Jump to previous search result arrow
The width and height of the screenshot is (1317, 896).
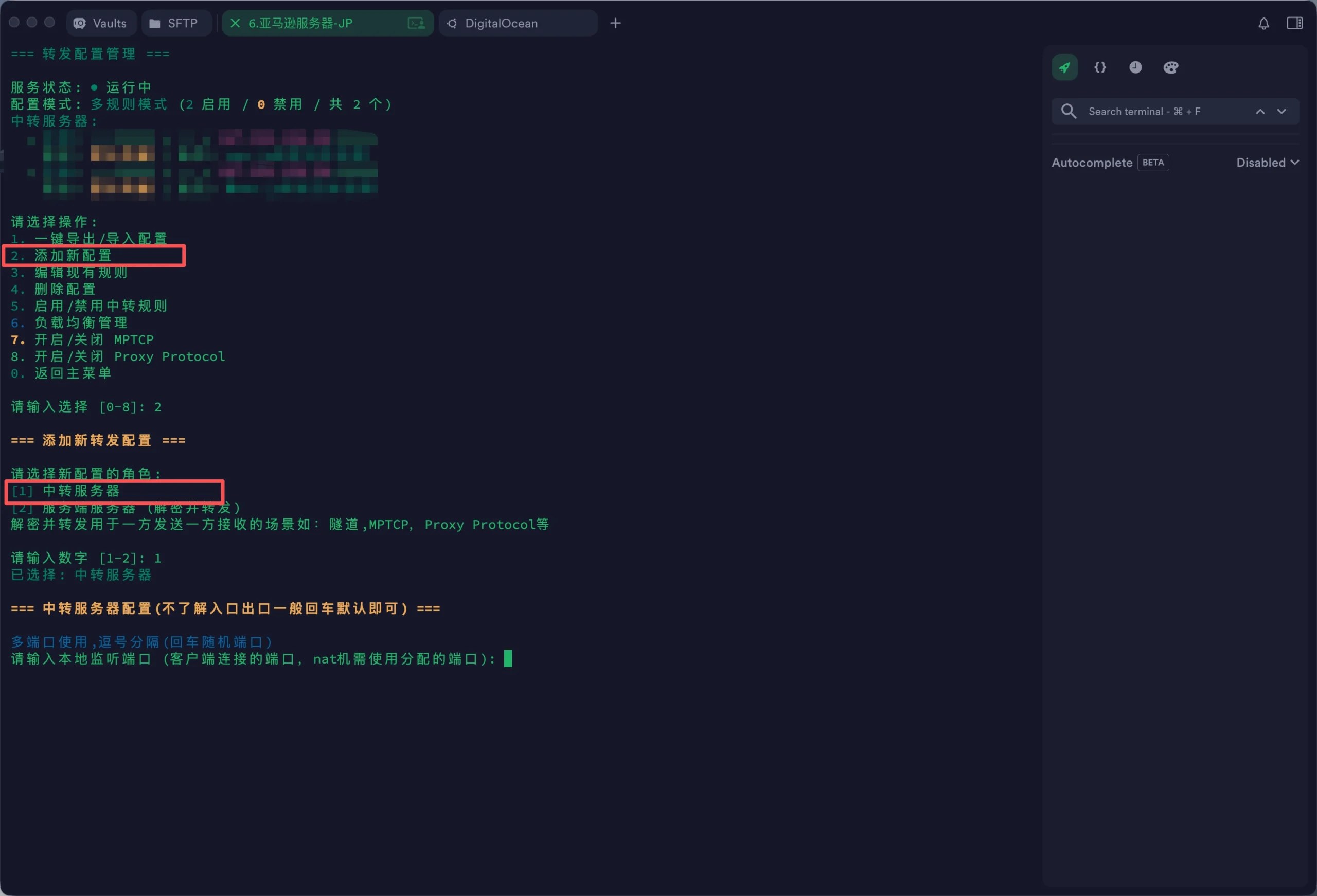[1260, 111]
